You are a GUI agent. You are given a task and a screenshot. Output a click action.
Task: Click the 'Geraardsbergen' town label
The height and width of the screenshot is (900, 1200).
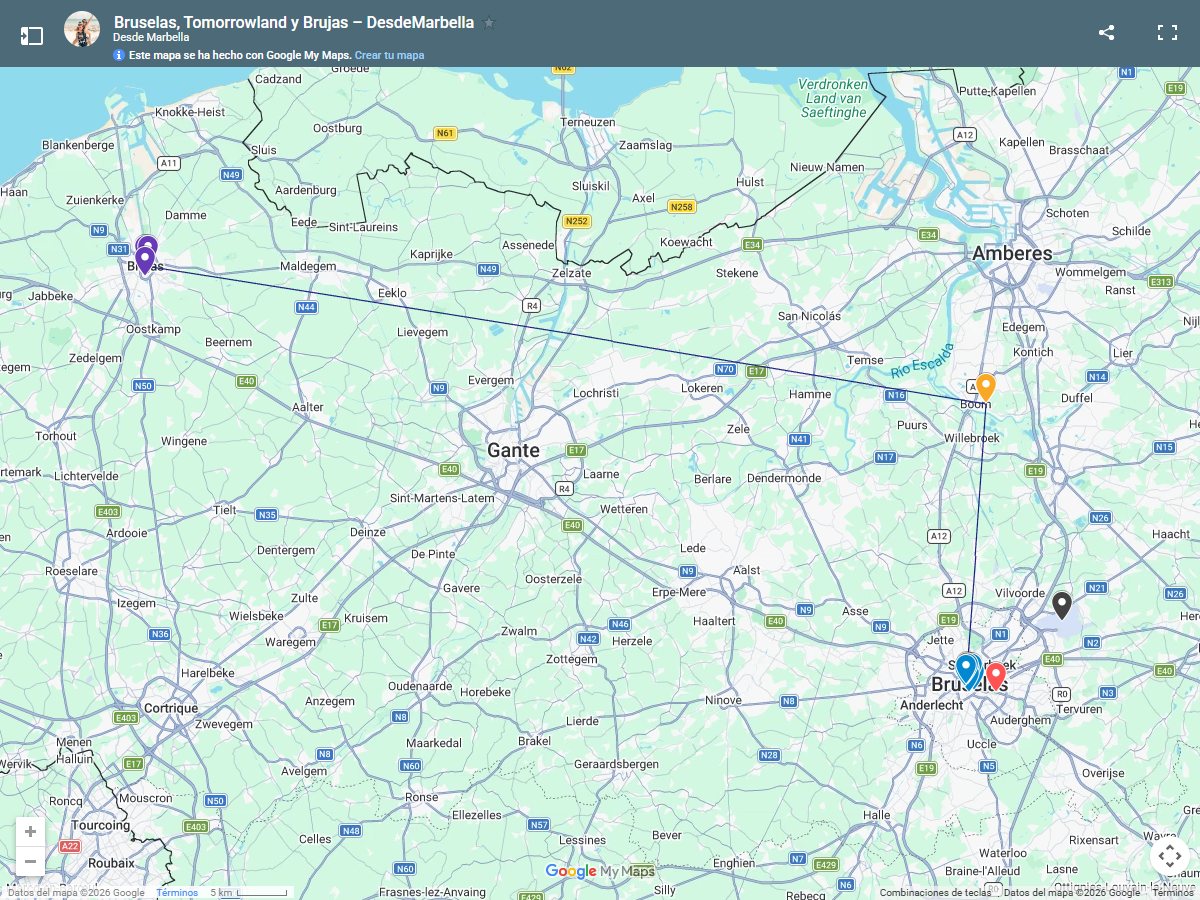point(616,764)
